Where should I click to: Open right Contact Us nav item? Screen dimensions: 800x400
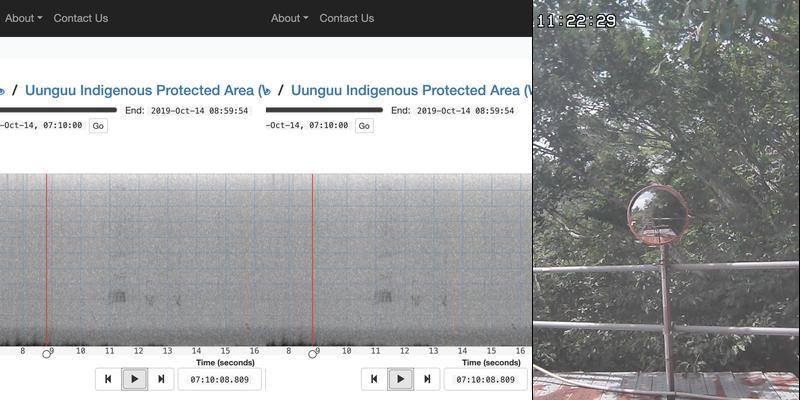tap(347, 18)
